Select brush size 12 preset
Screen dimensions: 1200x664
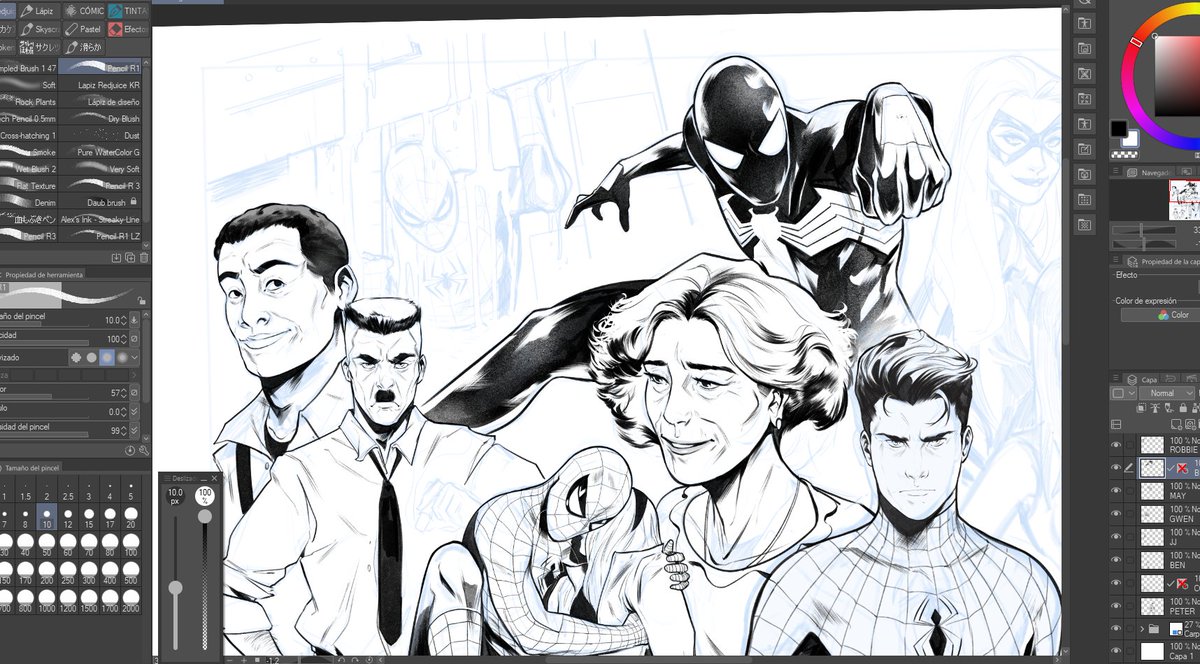click(x=68, y=518)
